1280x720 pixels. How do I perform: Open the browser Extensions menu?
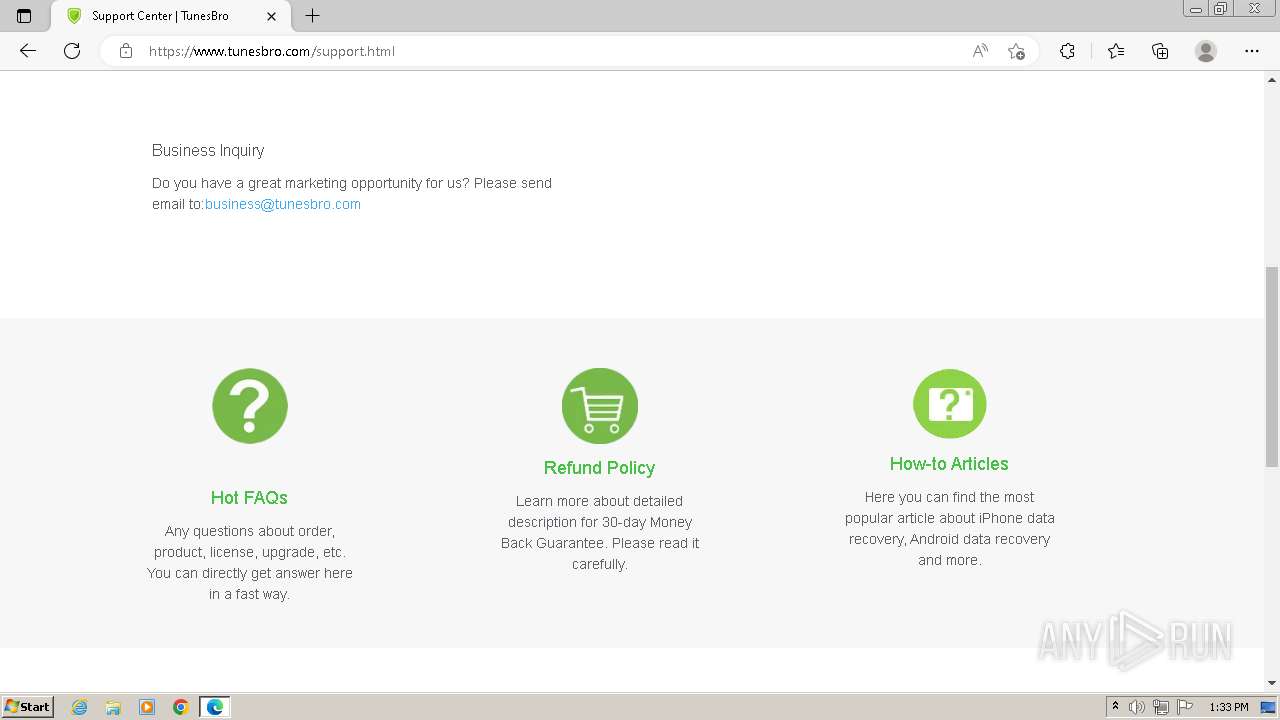coord(1067,51)
